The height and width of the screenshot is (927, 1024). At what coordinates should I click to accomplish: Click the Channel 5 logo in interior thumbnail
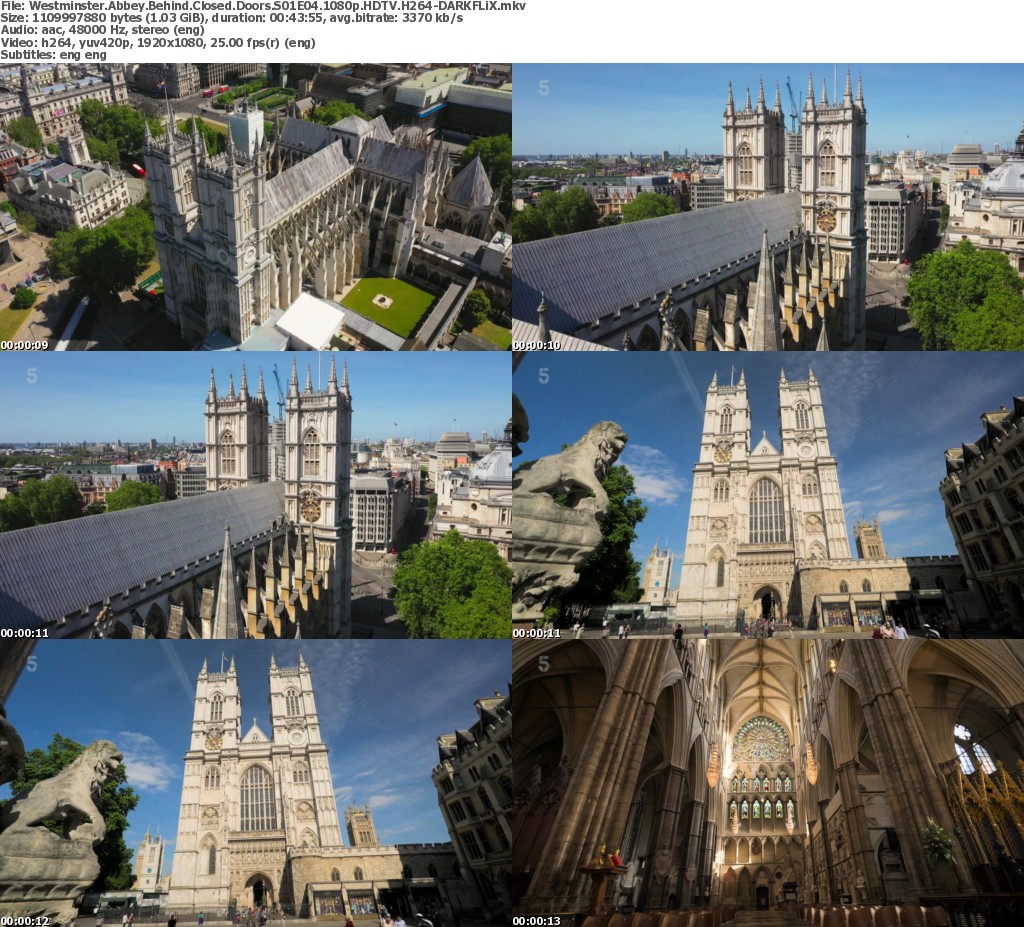point(544,664)
